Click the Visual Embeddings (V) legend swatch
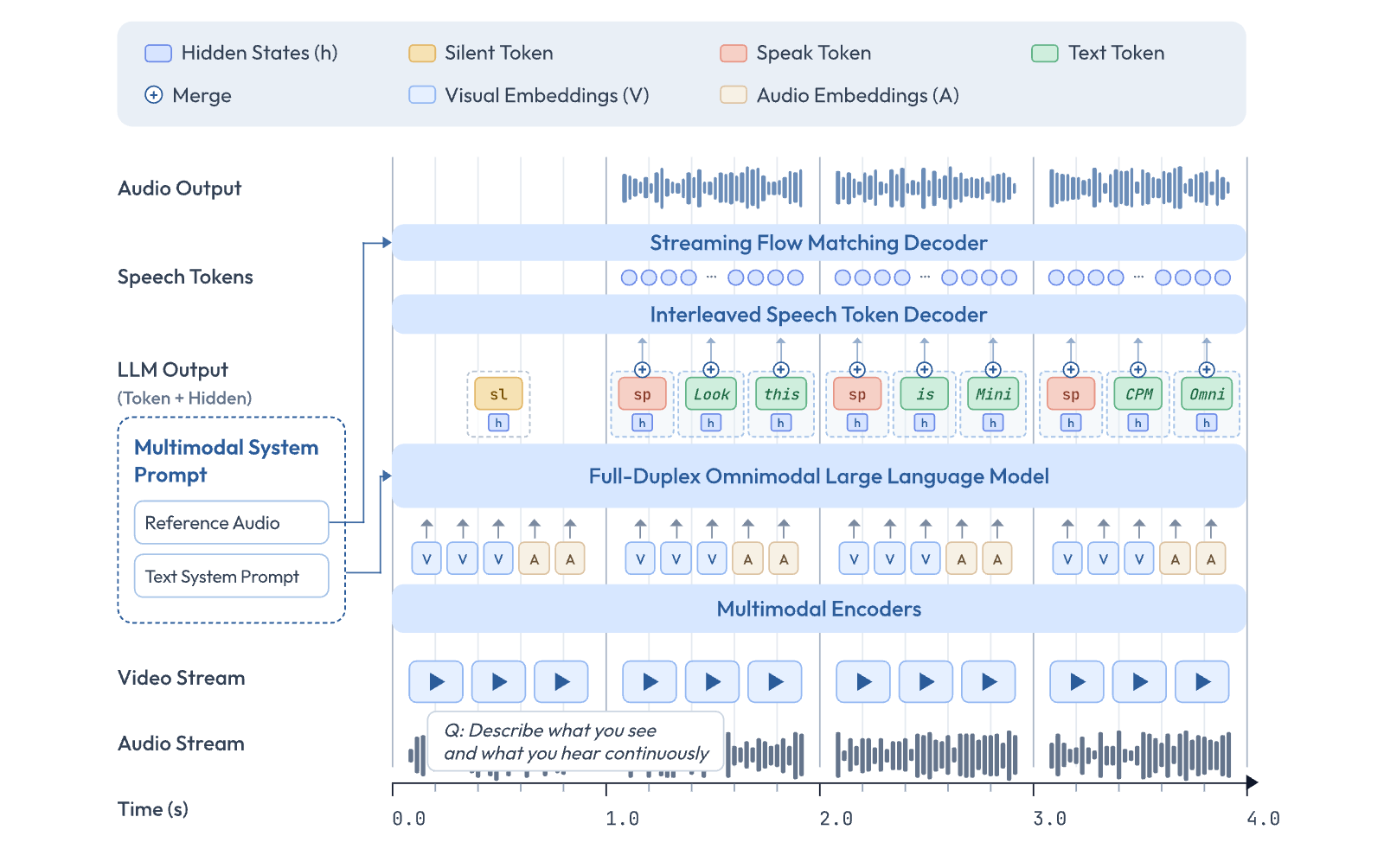 tap(422, 95)
